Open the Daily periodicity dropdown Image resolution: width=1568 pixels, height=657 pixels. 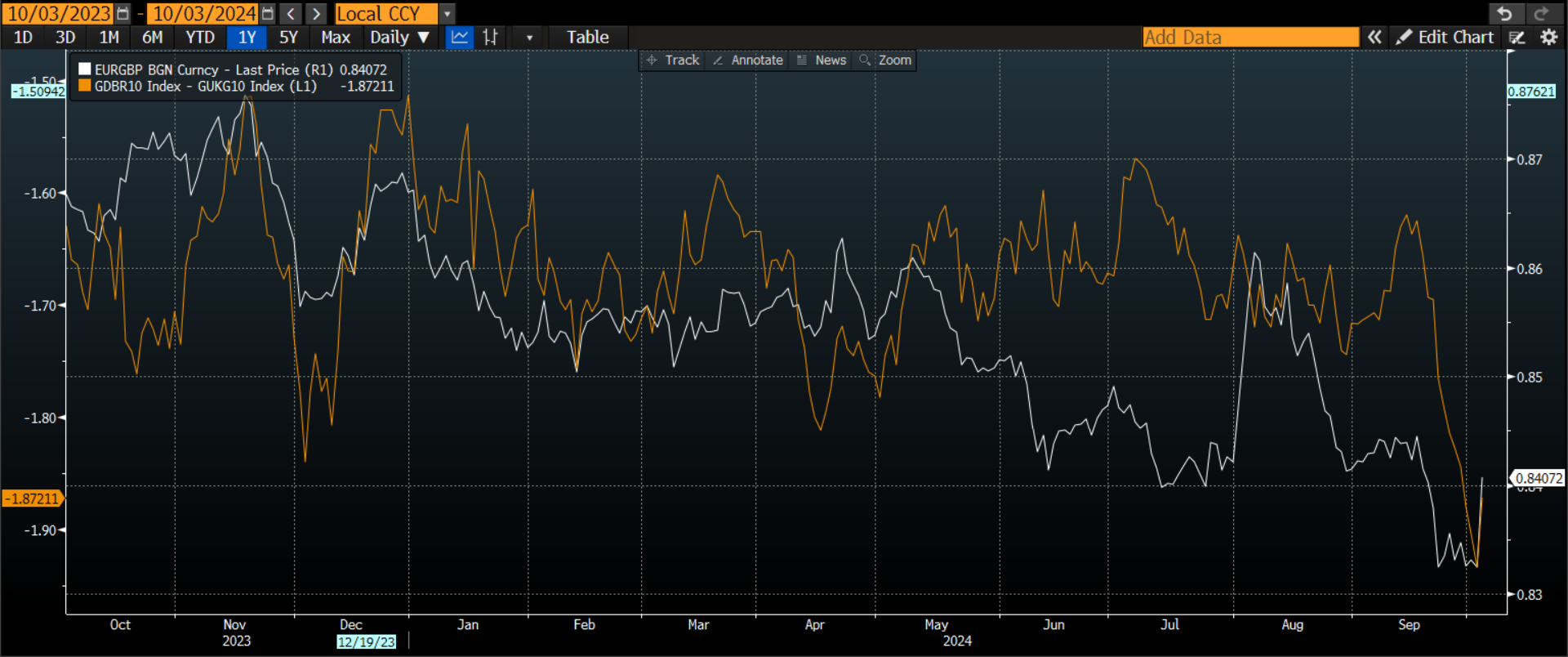point(399,37)
